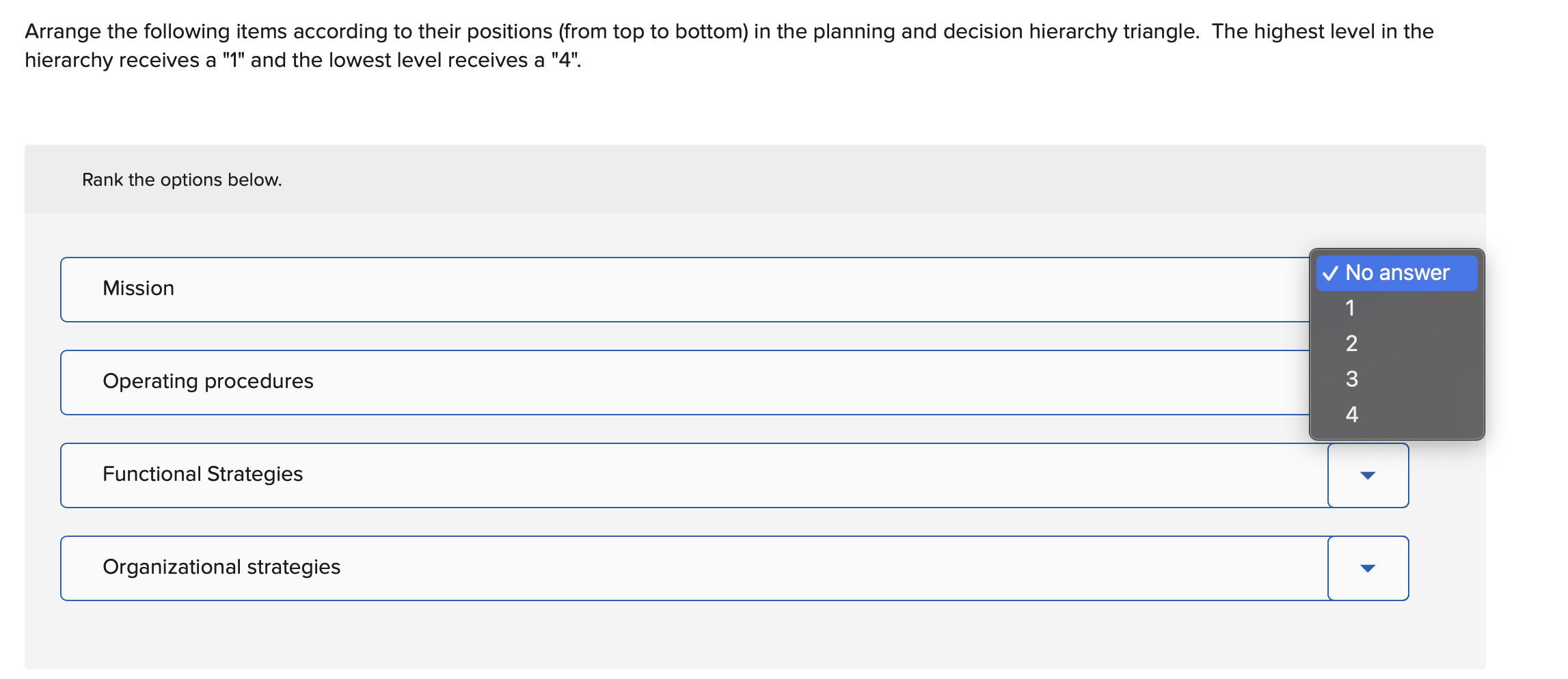Click the Operating procedures label text
Viewport: 1568px width, 679px height.
point(208,381)
